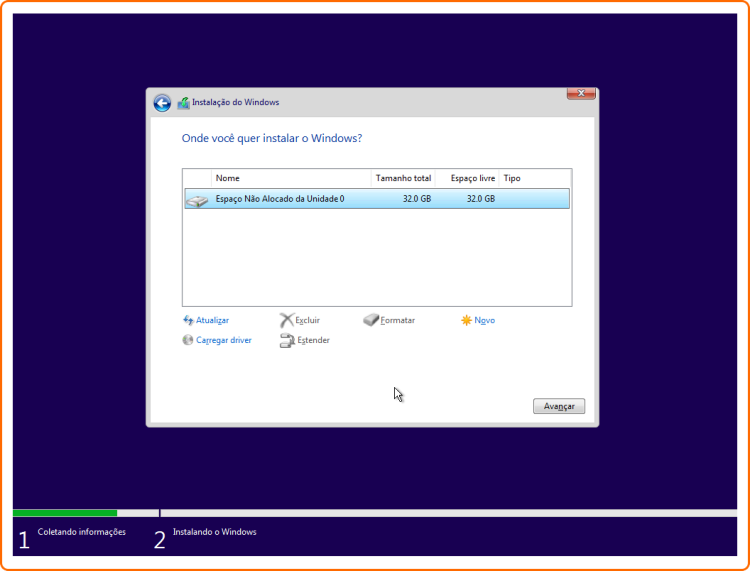Click the Tamanho total column header
Viewport: 750px width, 571px height.
pos(403,178)
